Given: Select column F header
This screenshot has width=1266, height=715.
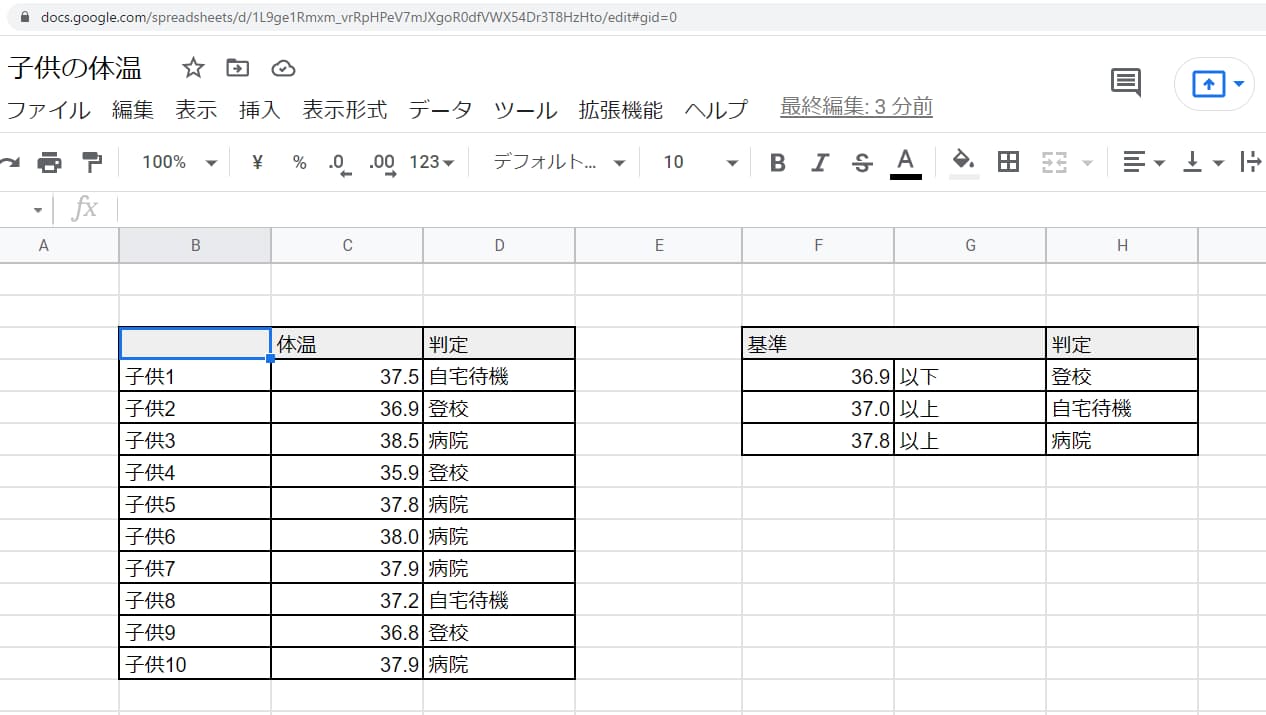Looking at the screenshot, I should click(818, 245).
